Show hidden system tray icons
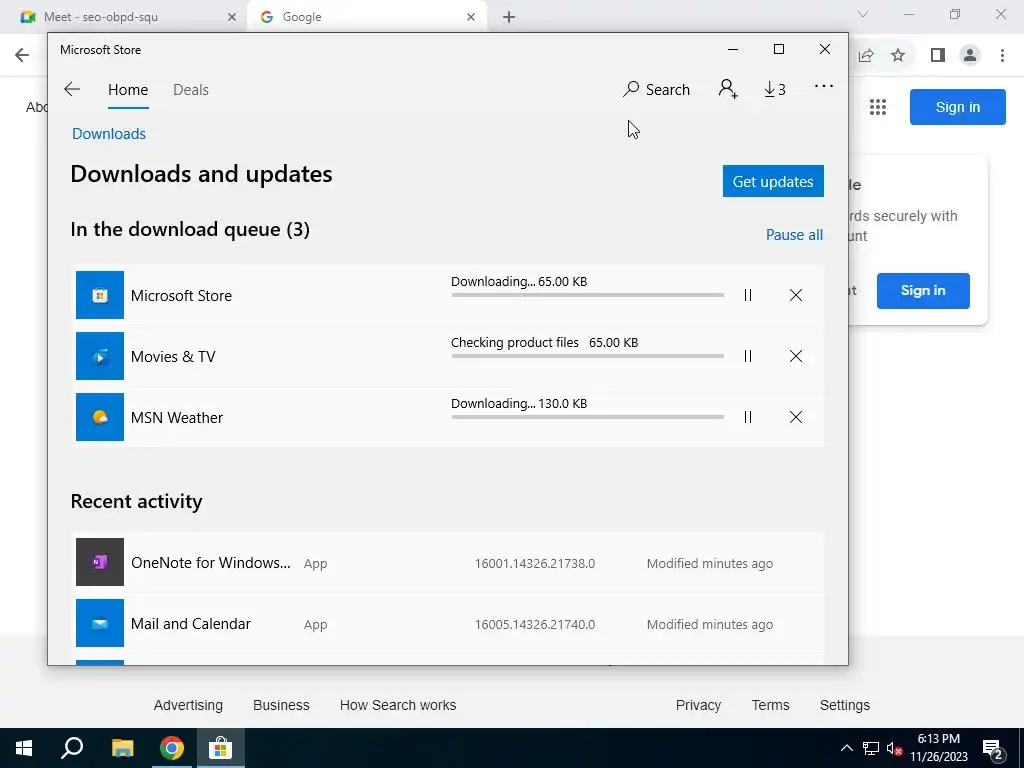This screenshot has width=1024, height=768. 846,748
